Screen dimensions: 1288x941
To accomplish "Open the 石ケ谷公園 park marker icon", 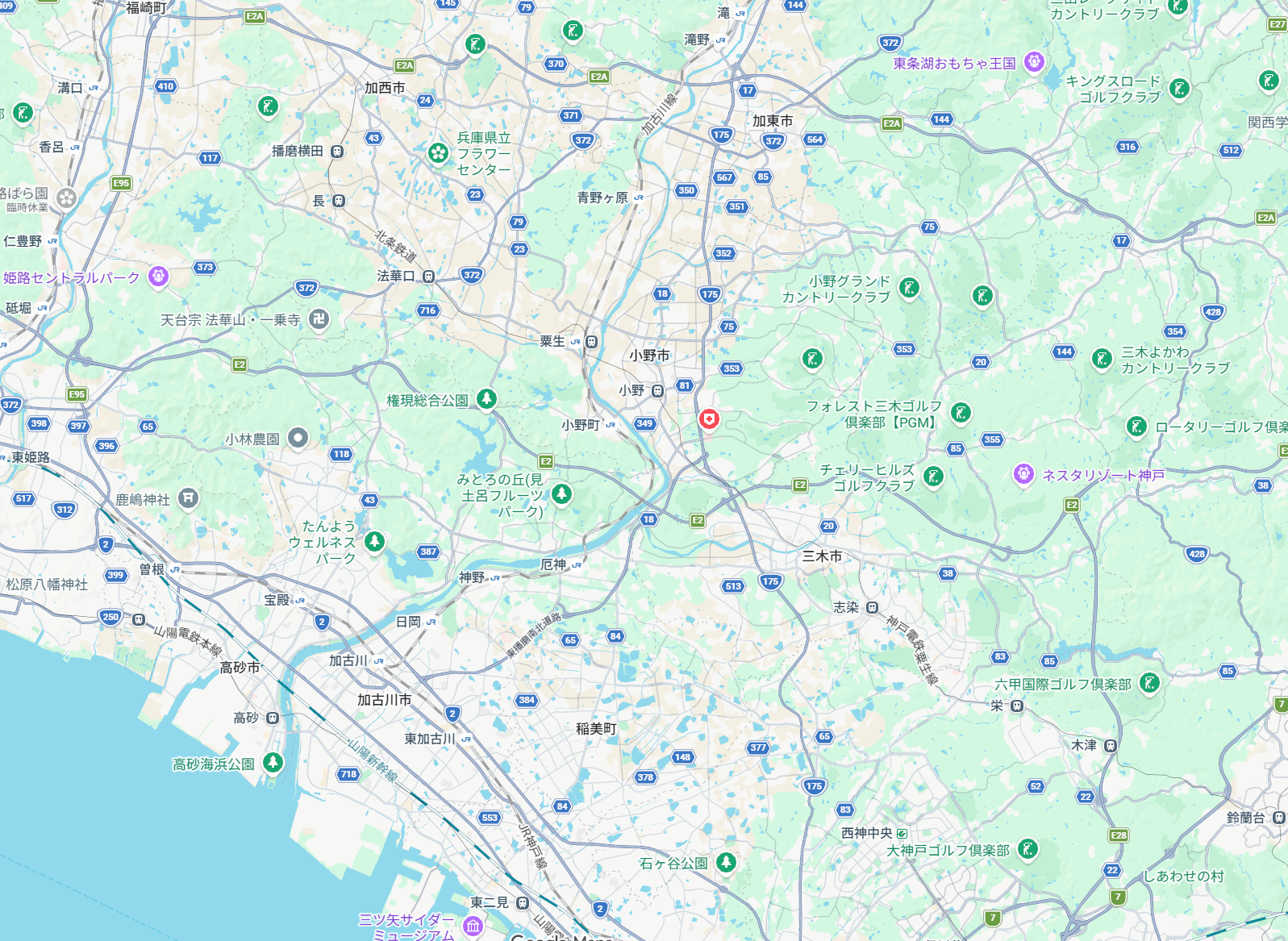I will pos(726,862).
